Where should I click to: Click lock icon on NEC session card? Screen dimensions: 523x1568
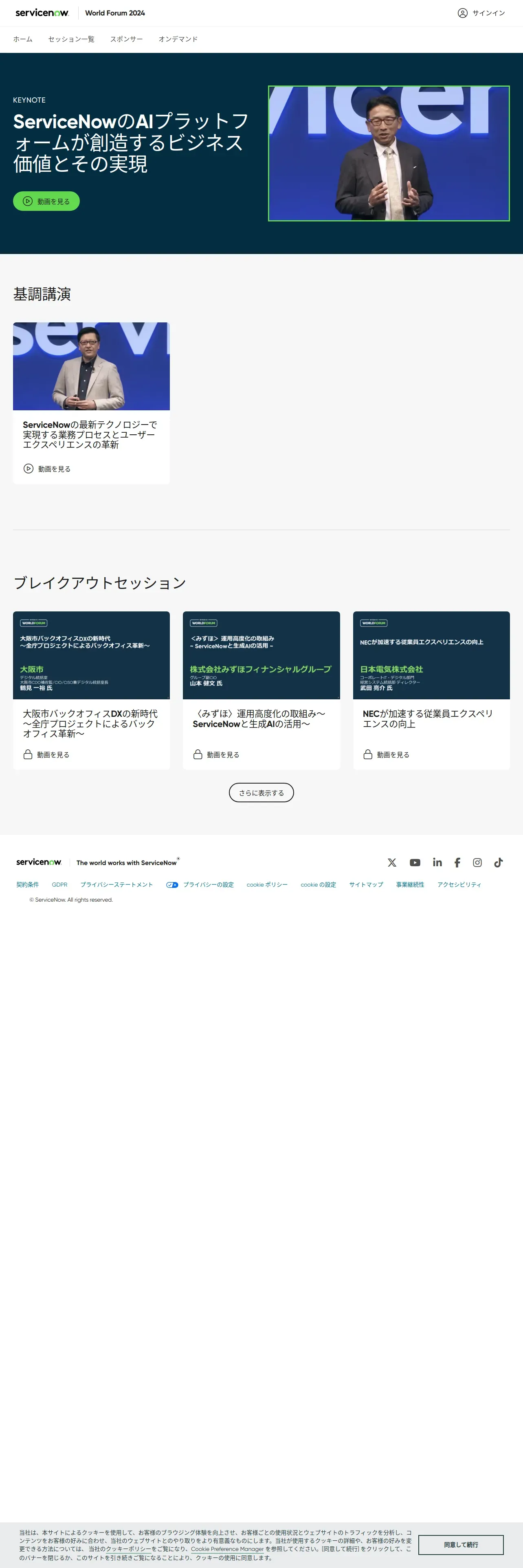[368, 754]
